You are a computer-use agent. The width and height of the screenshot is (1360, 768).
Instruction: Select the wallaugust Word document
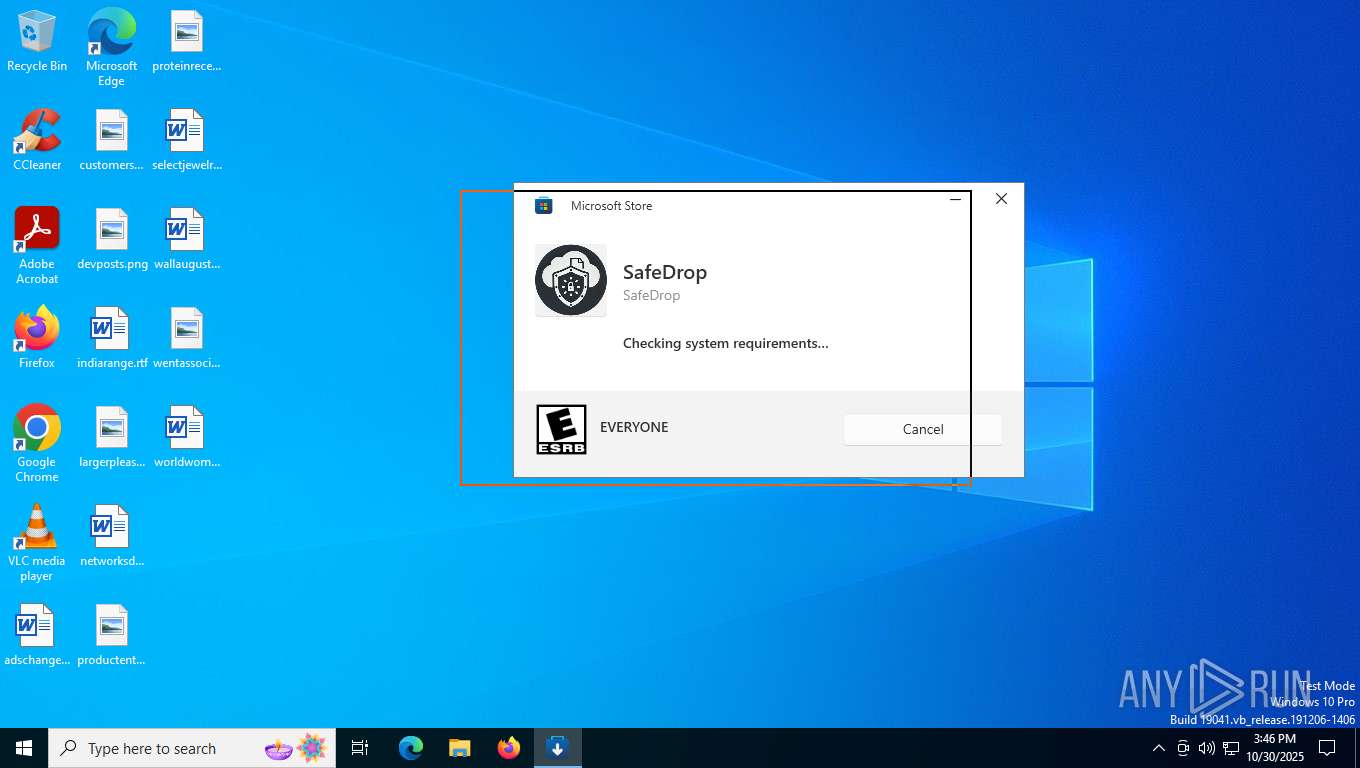(x=186, y=239)
